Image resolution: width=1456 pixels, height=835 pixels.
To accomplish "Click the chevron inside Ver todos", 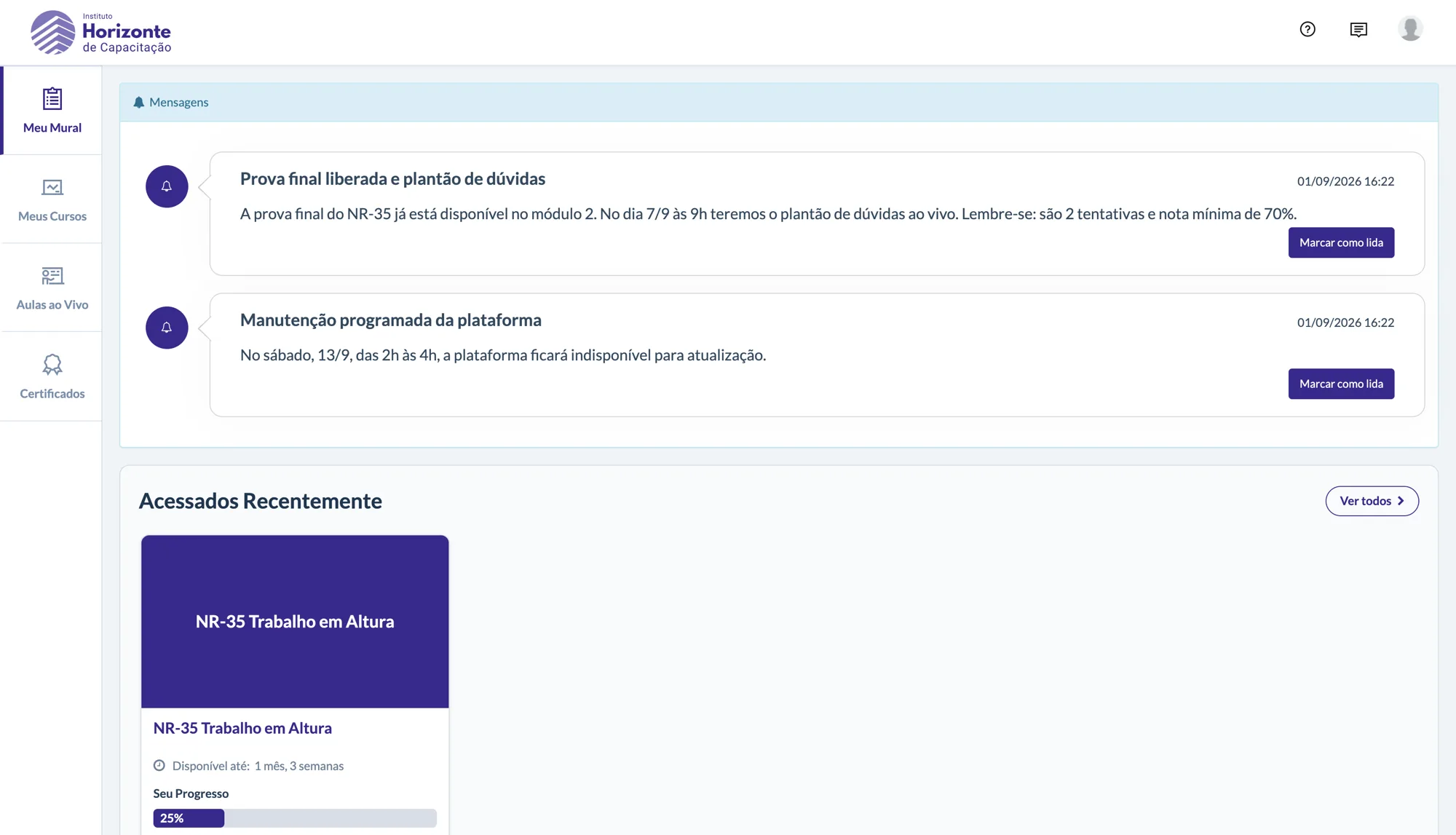I will tap(1401, 501).
